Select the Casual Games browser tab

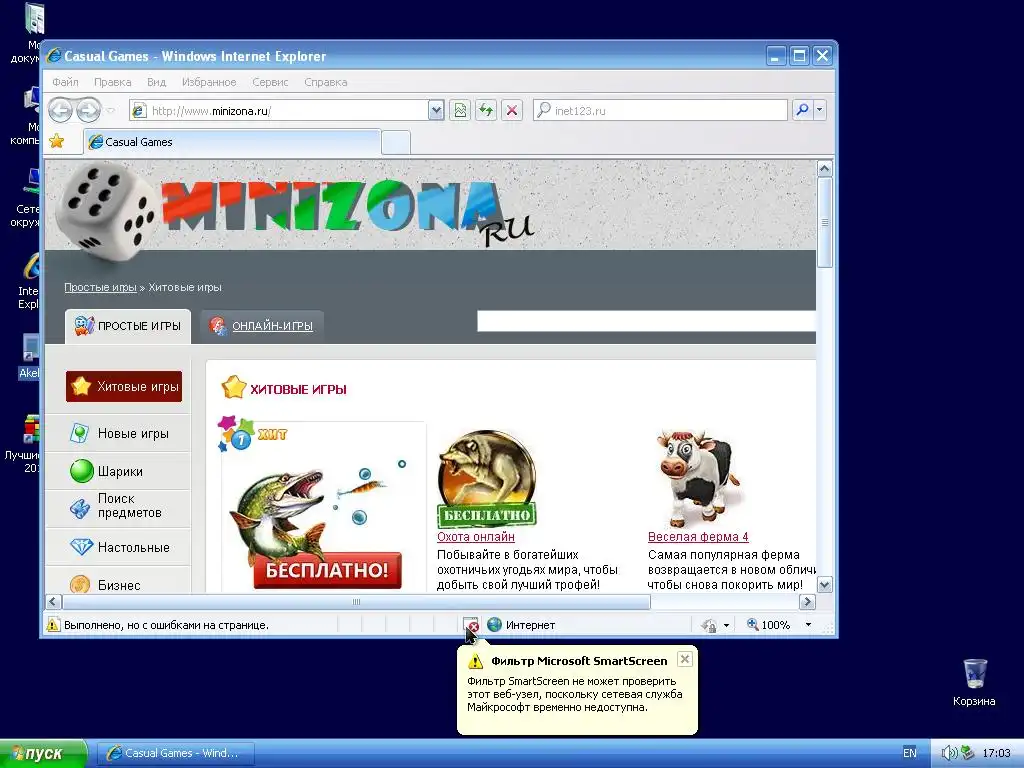(x=232, y=142)
